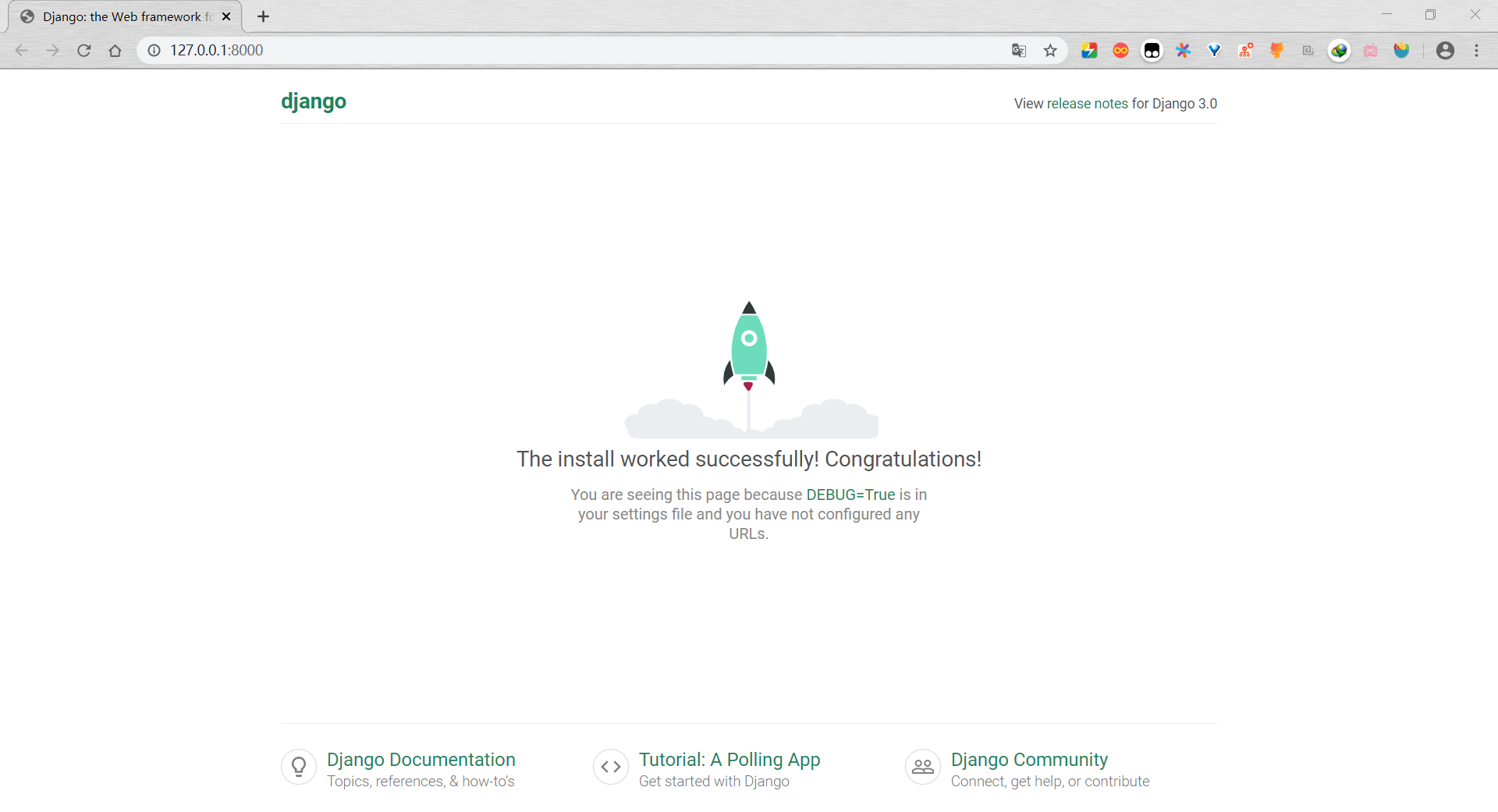Viewport: 1498px width, 812px height.
Task: Open Tutorial: A Polling App link
Action: click(729, 760)
